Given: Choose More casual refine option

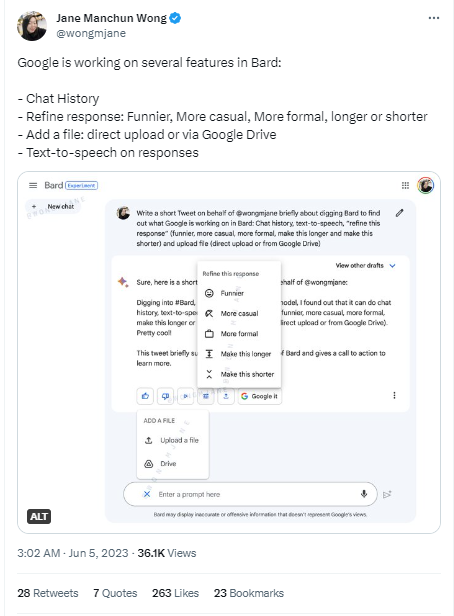Looking at the screenshot, I should pos(239,314).
